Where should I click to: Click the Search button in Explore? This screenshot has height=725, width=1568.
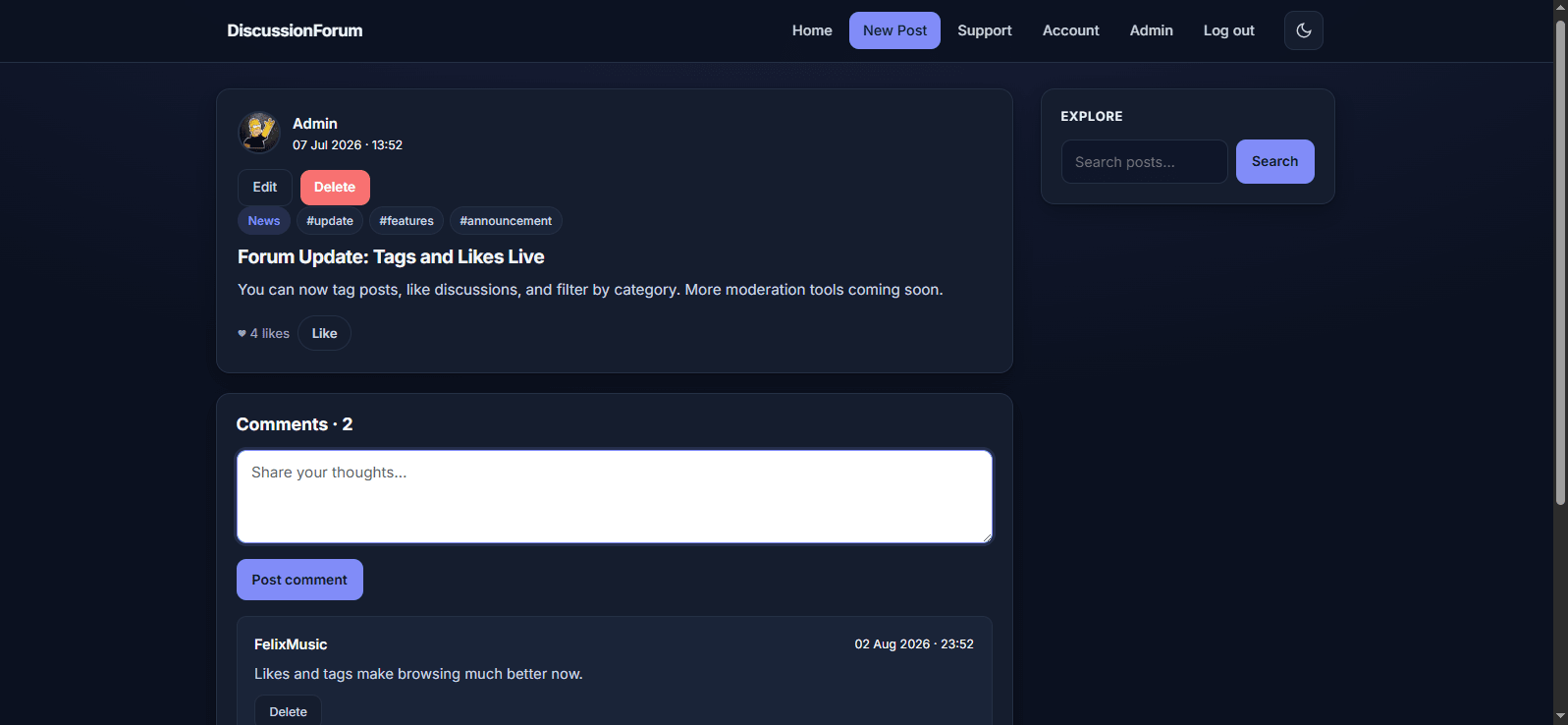pyautogui.click(x=1274, y=161)
